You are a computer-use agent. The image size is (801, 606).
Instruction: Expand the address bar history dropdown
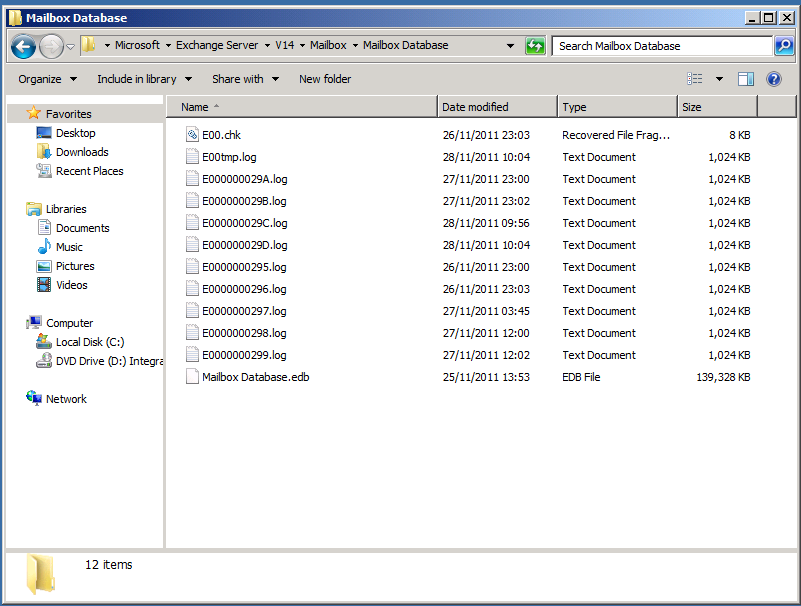pyautogui.click(x=510, y=46)
